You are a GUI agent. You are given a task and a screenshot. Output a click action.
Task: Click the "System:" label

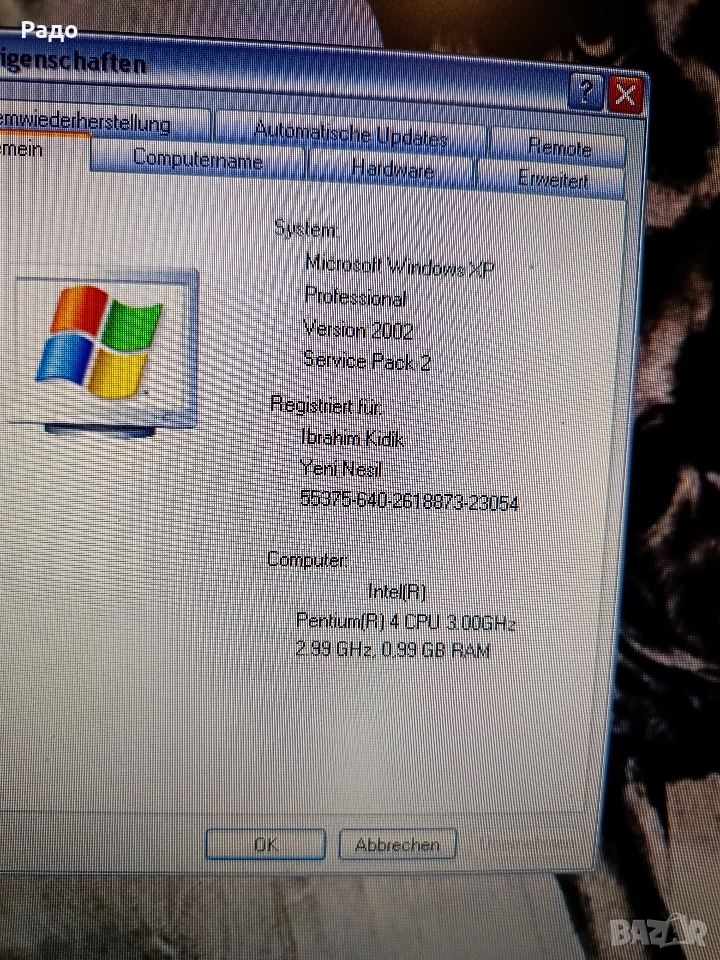tap(305, 229)
